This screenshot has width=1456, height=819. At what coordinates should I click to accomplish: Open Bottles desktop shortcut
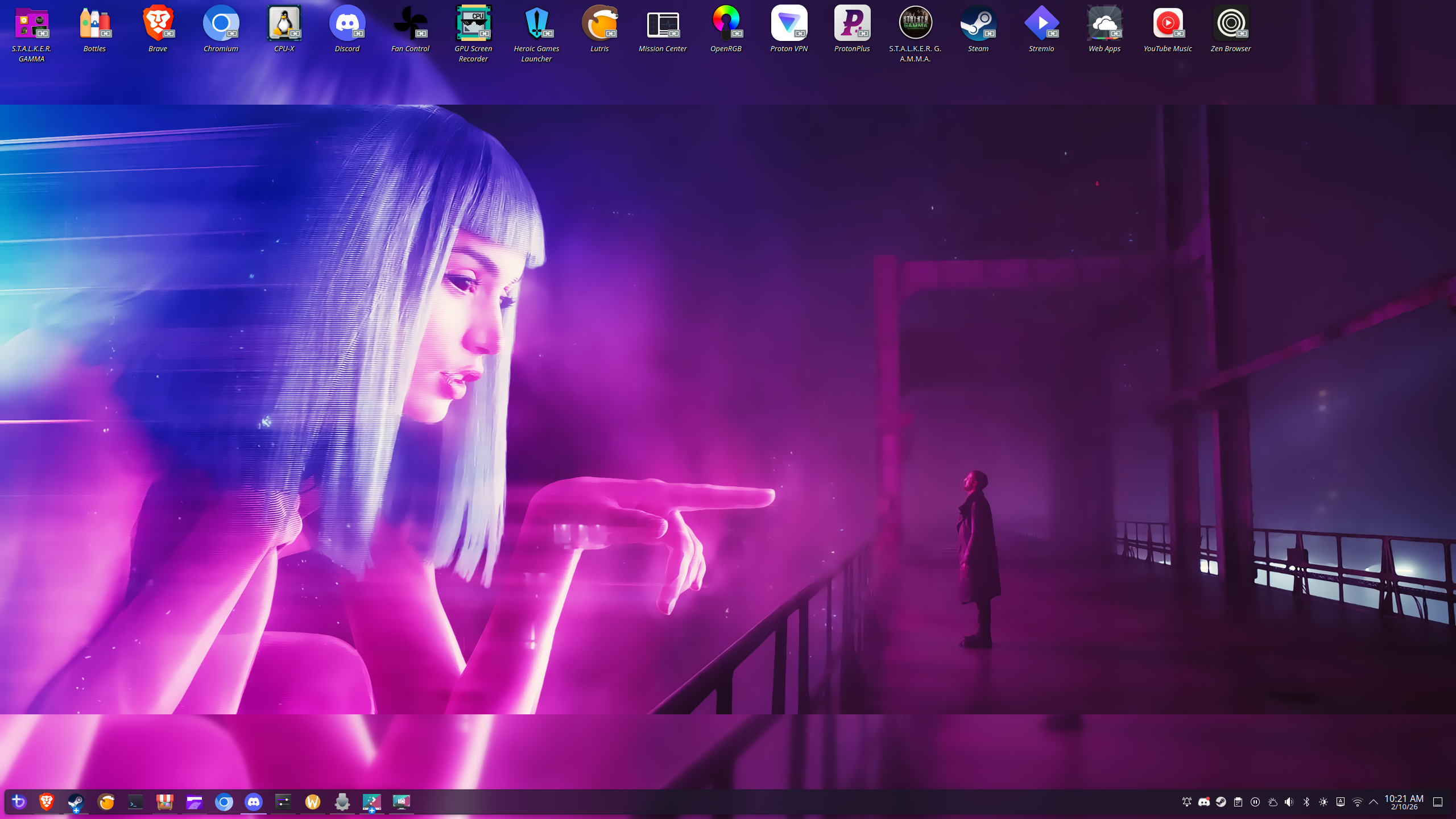coord(94,24)
